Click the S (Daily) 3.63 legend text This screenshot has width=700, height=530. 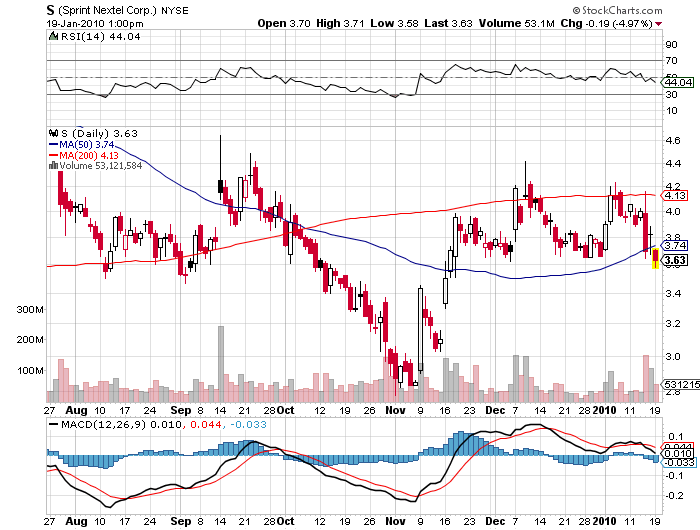click(x=99, y=134)
